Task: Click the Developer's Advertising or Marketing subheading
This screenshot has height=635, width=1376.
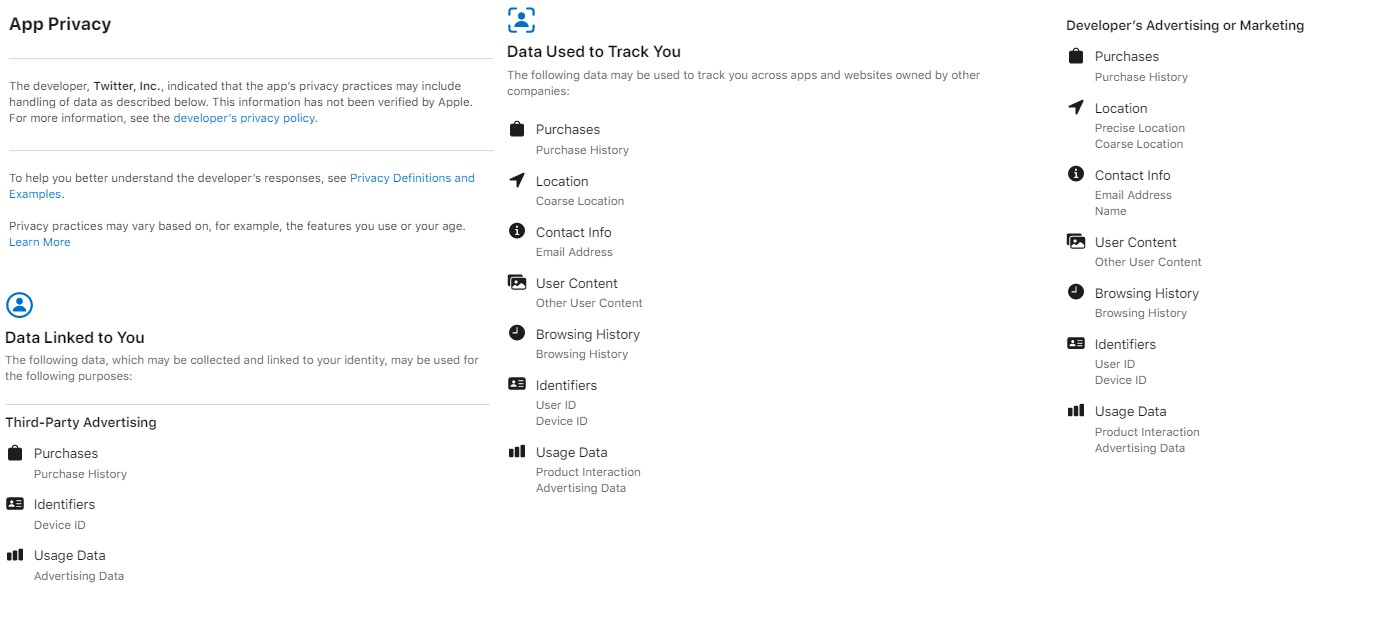Action: click(x=1185, y=25)
